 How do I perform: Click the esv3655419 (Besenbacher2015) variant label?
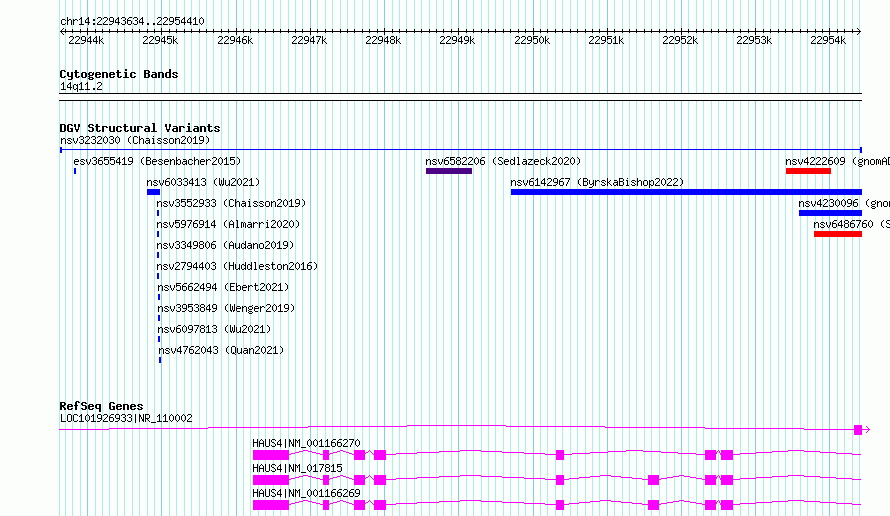tap(157, 161)
